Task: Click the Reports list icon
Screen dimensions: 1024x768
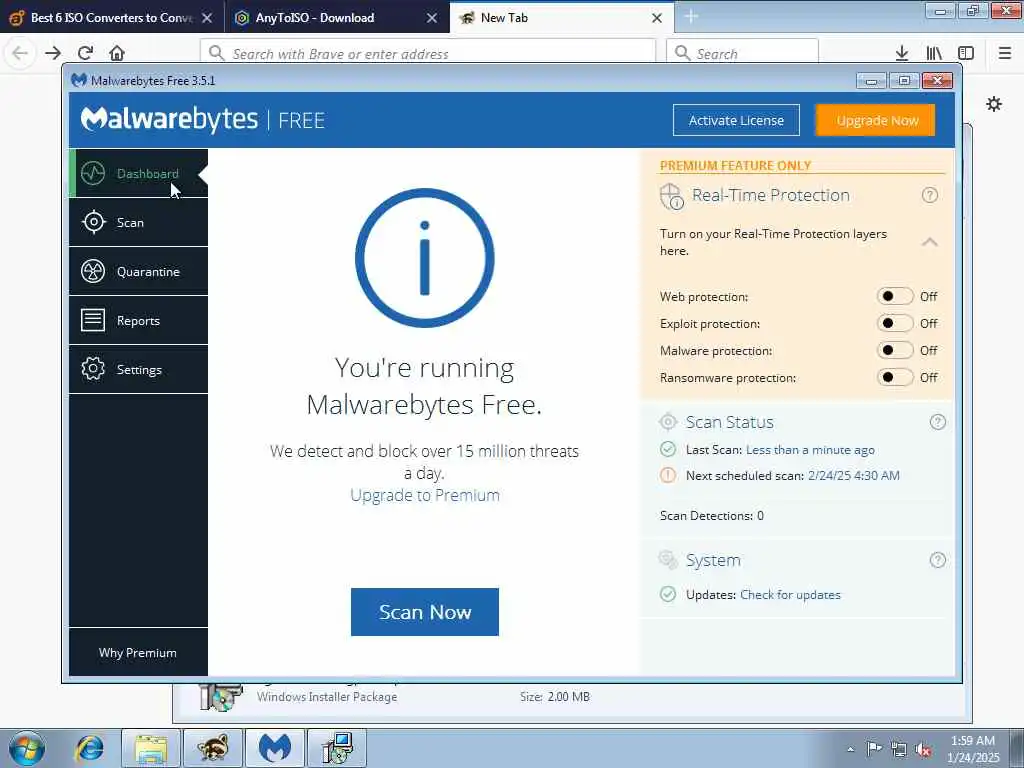Action: pyautogui.click(x=93, y=320)
